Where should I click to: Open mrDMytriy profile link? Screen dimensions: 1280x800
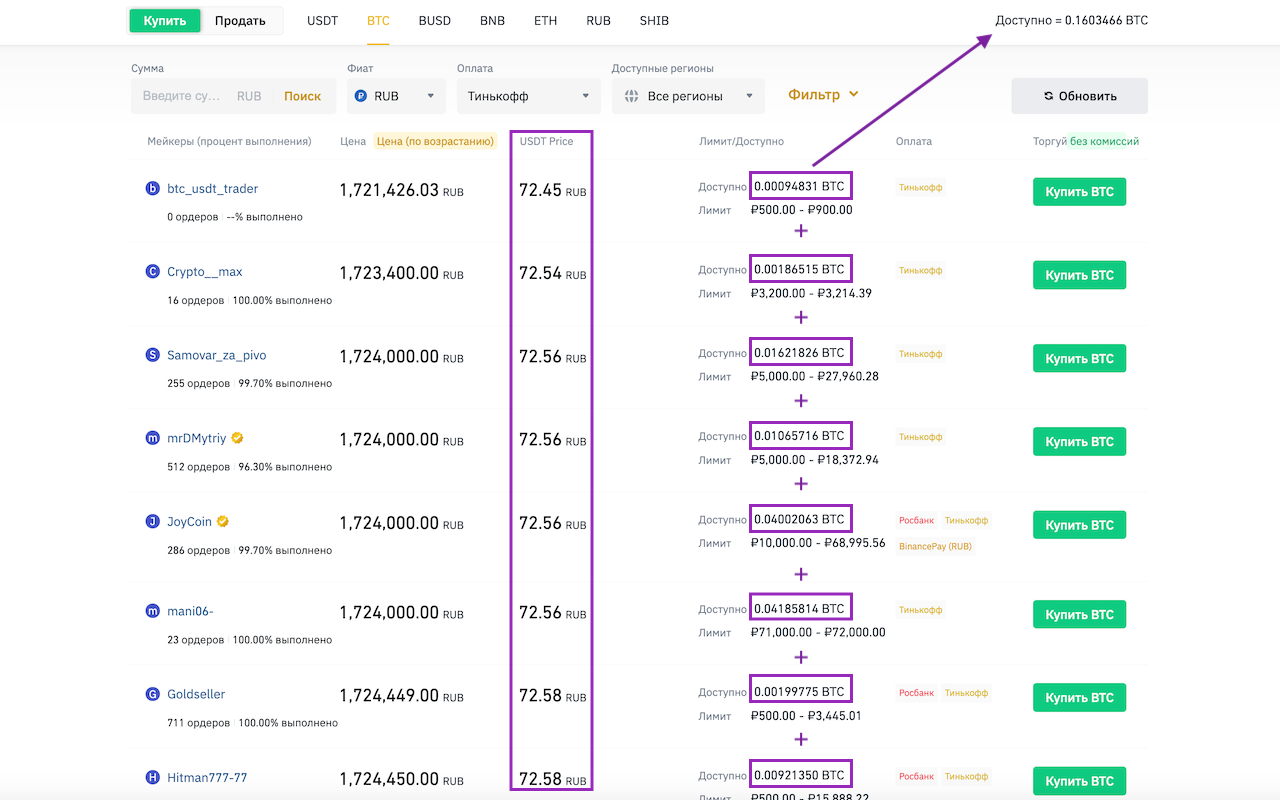click(197, 438)
